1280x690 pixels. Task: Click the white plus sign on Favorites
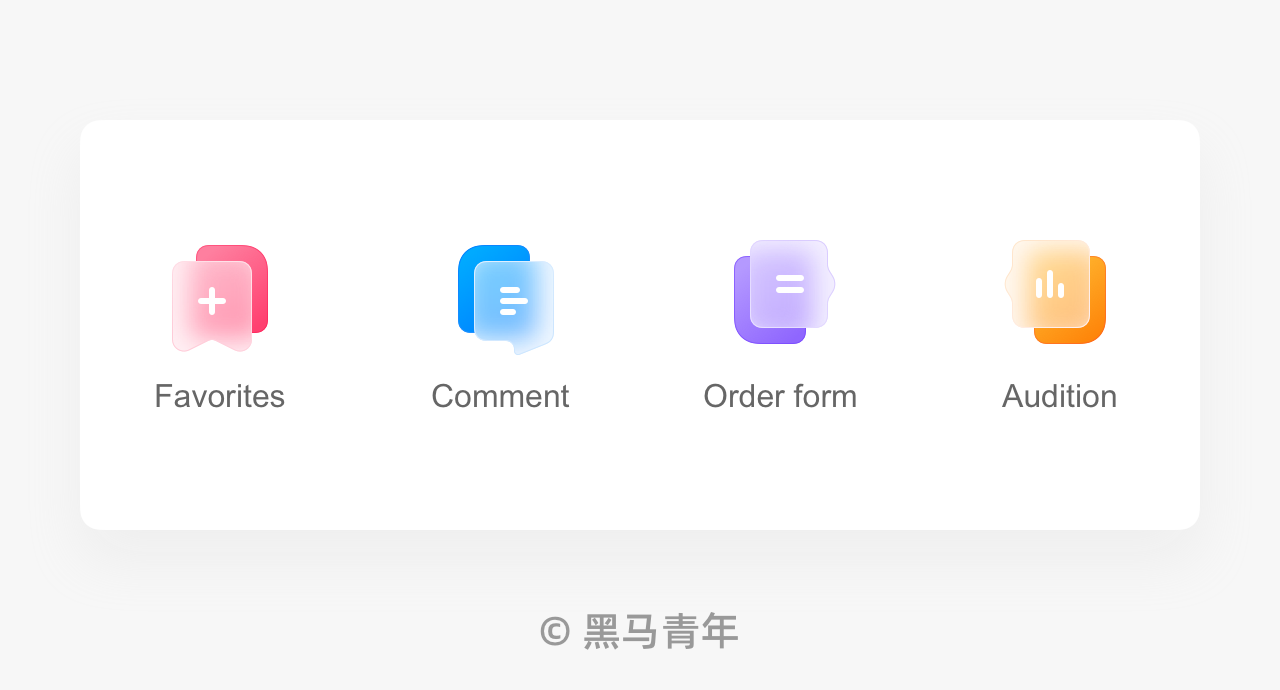(x=212, y=301)
